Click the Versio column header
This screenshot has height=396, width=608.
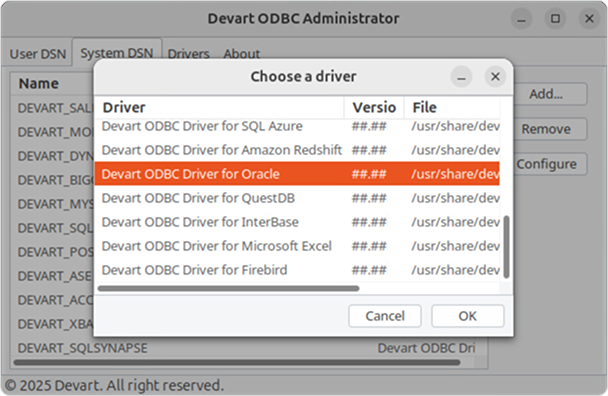click(374, 107)
